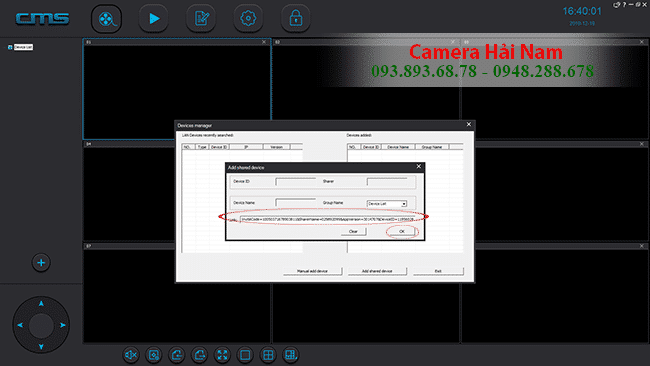Click the Clear button

pyautogui.click(x=353, y=231)
